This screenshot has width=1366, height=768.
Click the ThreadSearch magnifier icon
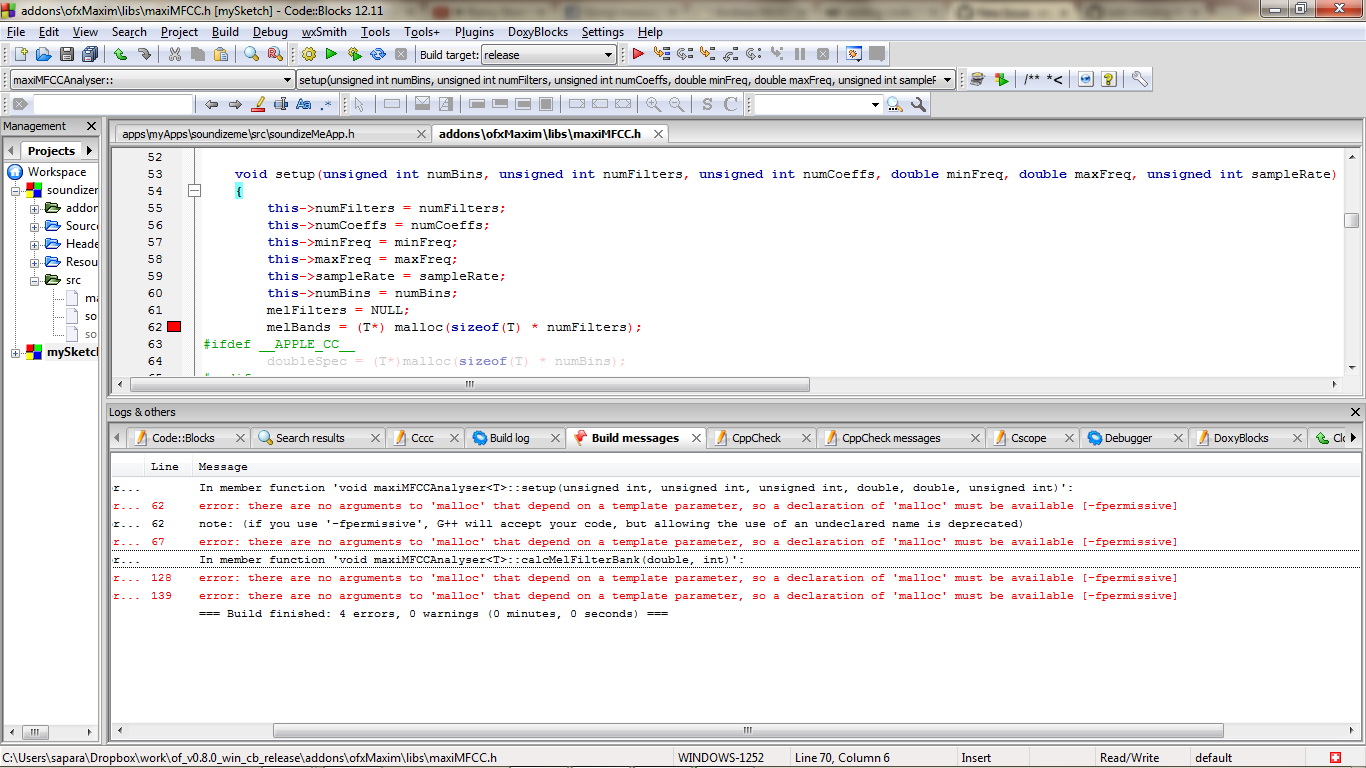click(894, 104)
